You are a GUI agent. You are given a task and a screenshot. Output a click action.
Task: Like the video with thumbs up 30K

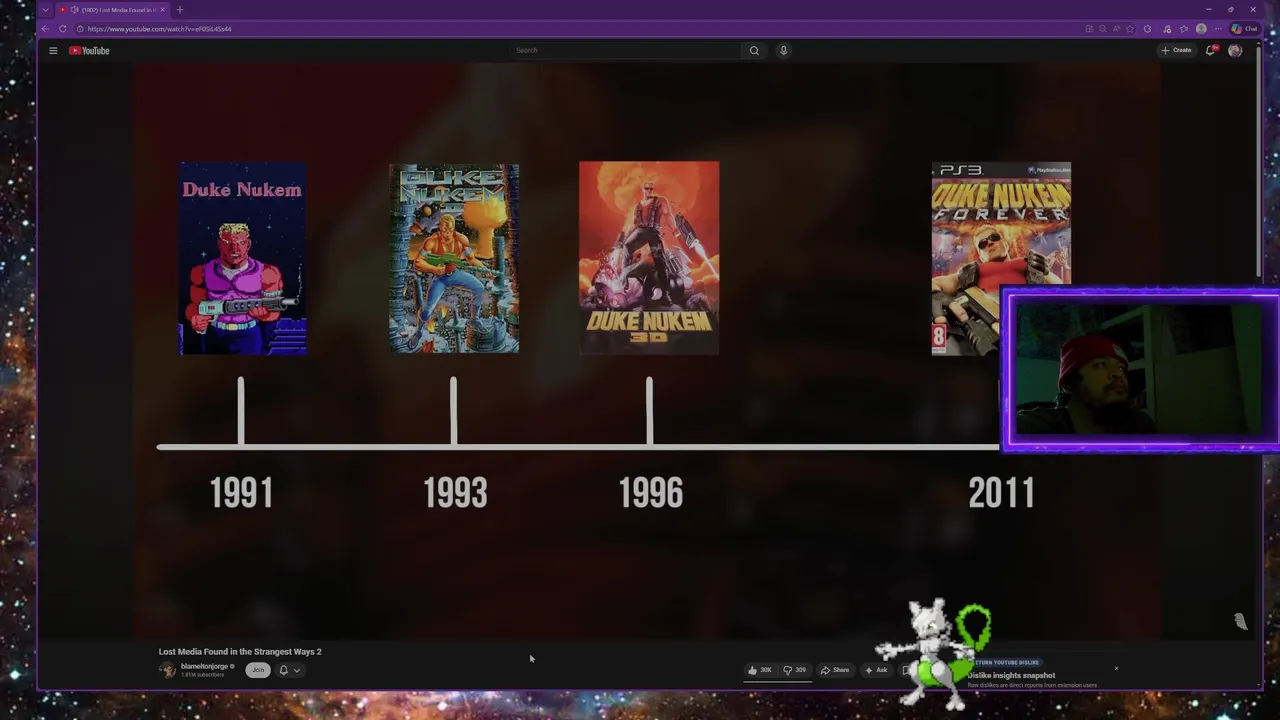click(760, 670)
